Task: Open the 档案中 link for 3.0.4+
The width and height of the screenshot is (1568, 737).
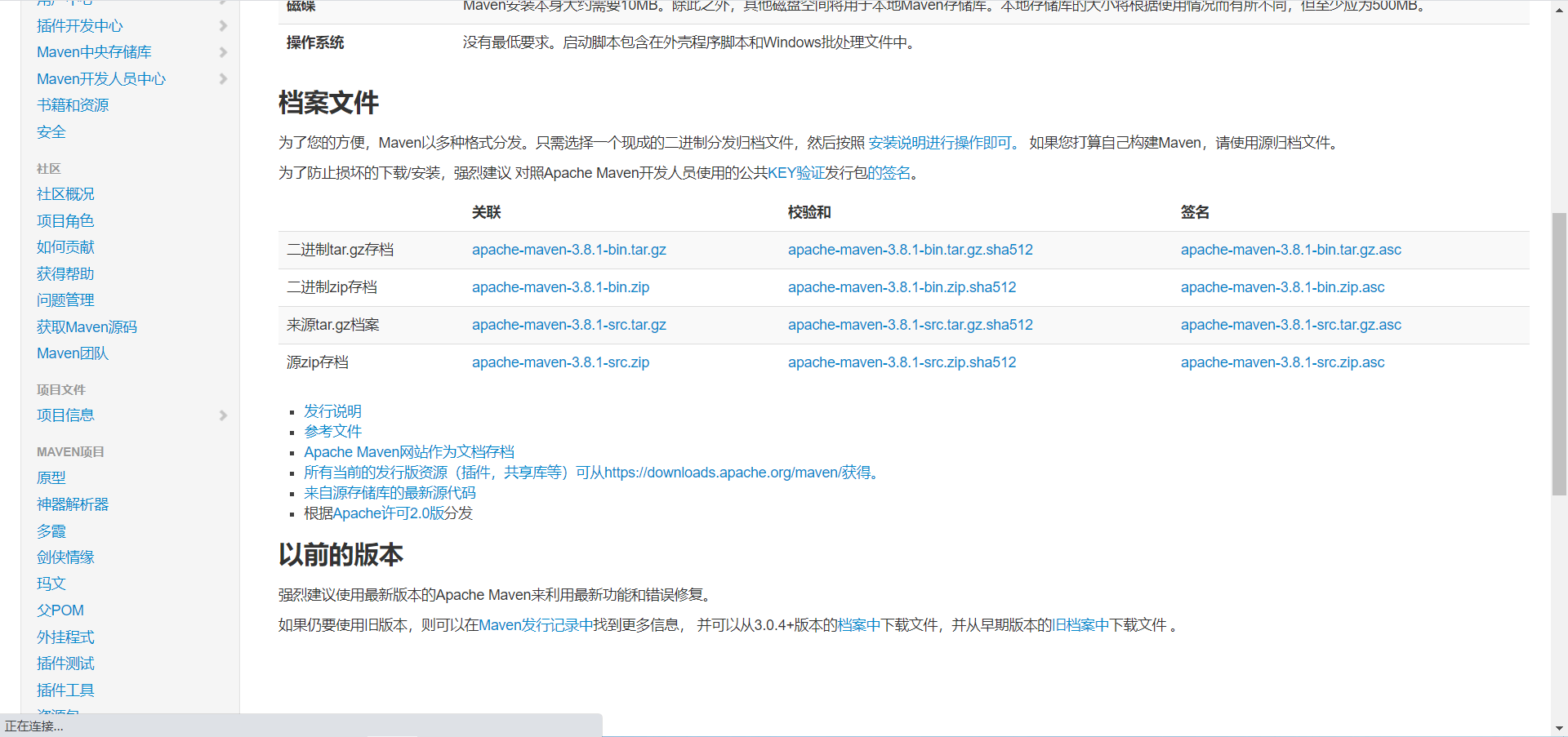Action: click(859, 625)
